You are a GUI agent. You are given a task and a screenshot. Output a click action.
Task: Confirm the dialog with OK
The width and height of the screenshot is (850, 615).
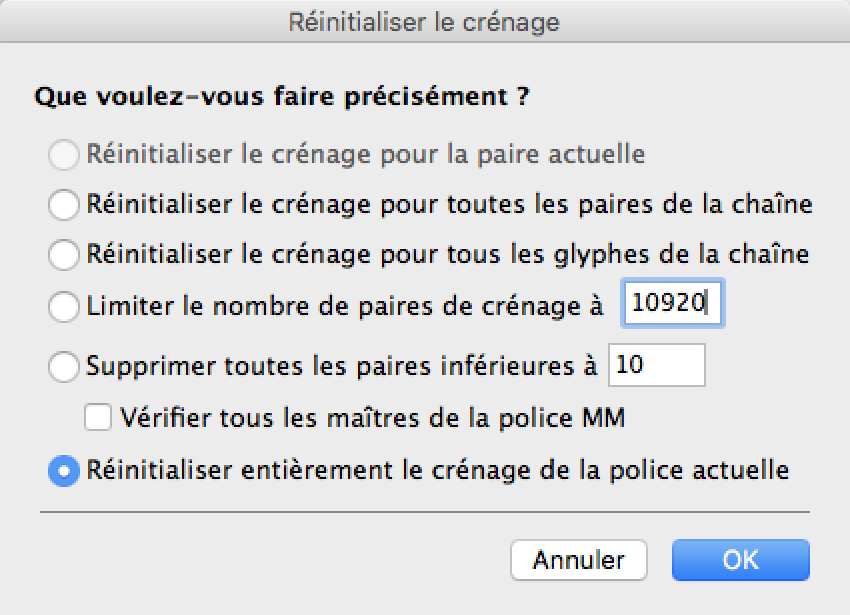point(740,560)
